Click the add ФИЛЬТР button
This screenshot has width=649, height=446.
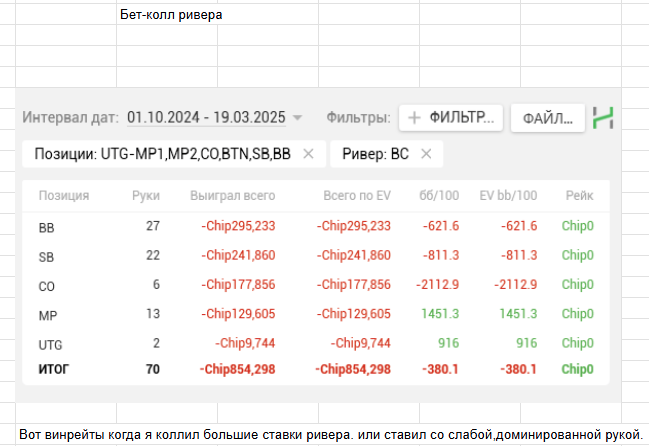(x=451, y=118)
